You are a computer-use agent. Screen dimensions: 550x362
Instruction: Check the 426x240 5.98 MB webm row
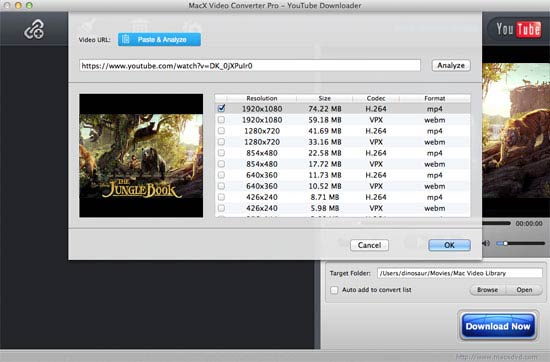(x=221, y=208)
